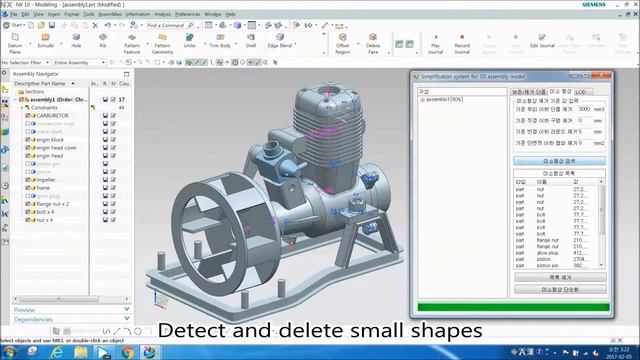
Task: Delete using the X toolbar icon
Action: pos(95,25)
